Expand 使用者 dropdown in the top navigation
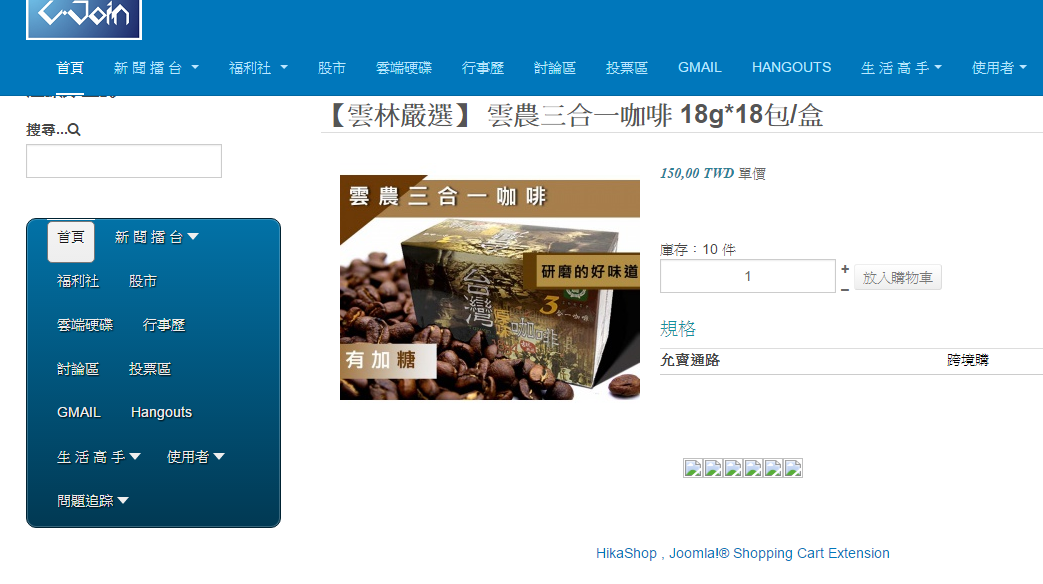 [999, 68]
